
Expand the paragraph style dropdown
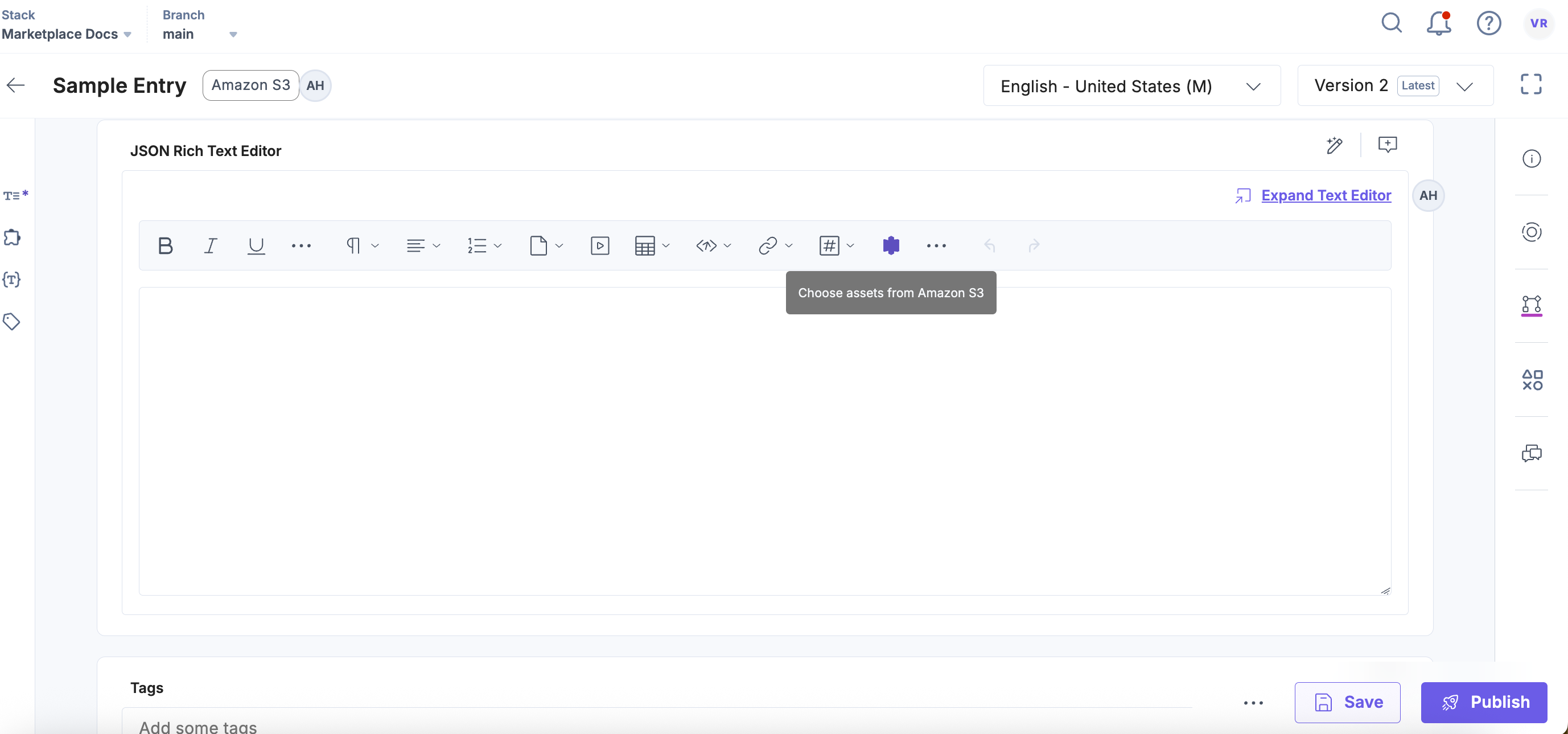click(361, 245)
